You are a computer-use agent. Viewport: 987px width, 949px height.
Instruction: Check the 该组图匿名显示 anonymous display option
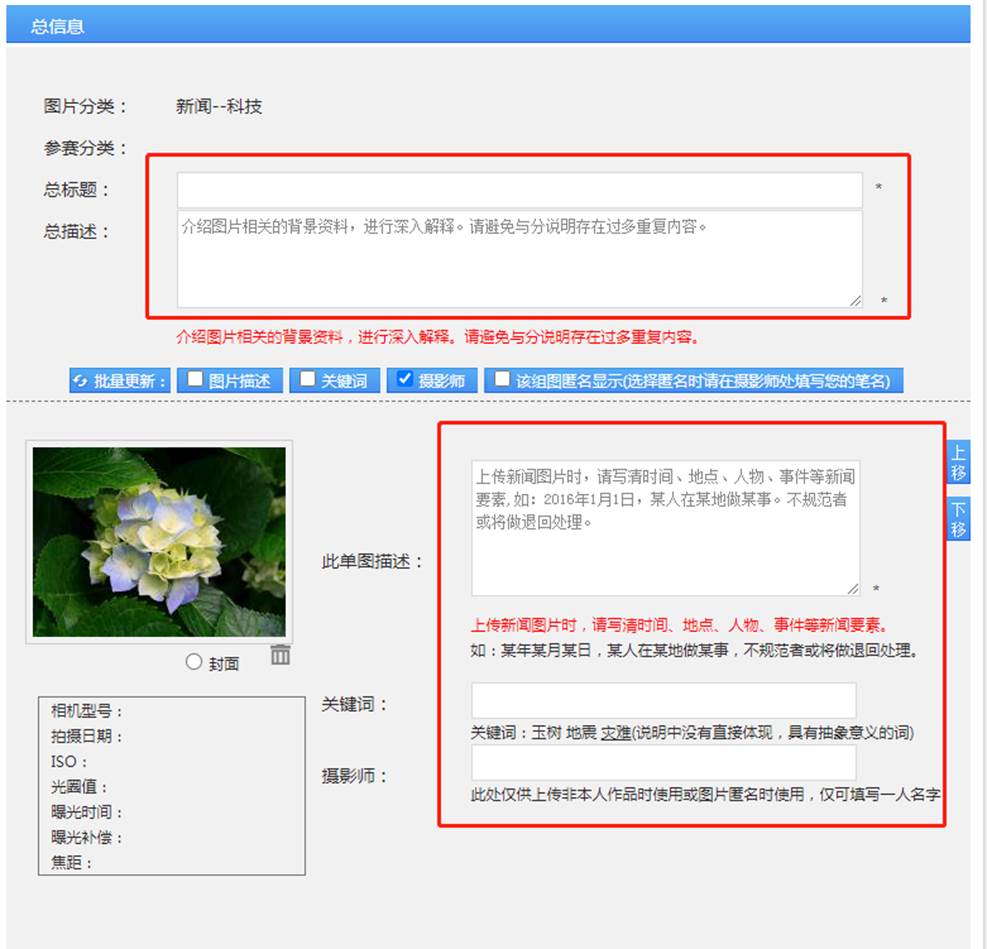pyautogui.click(x=500, y=379)
